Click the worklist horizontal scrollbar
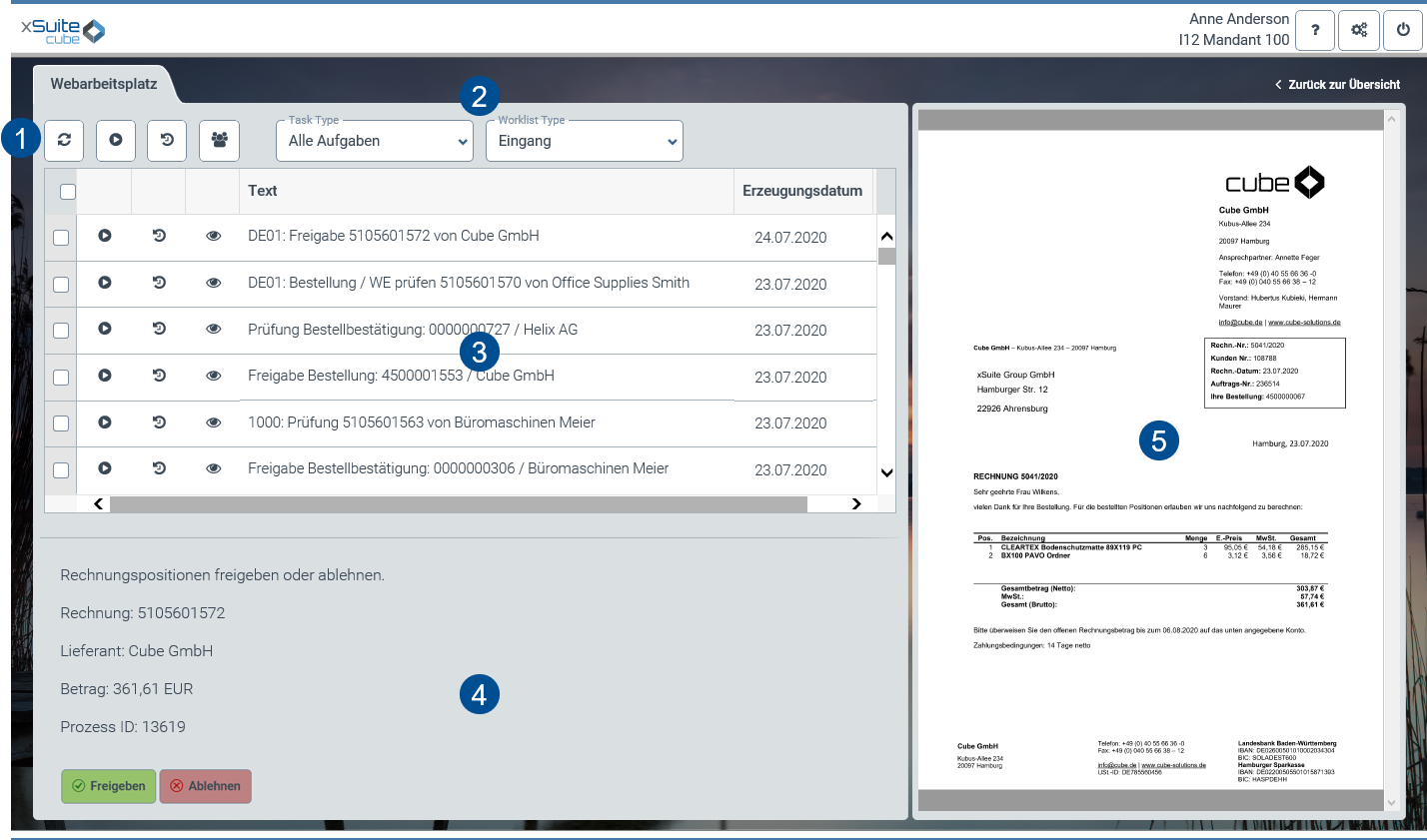Viewport: 1427px width, 840px height. pos(458,504)
